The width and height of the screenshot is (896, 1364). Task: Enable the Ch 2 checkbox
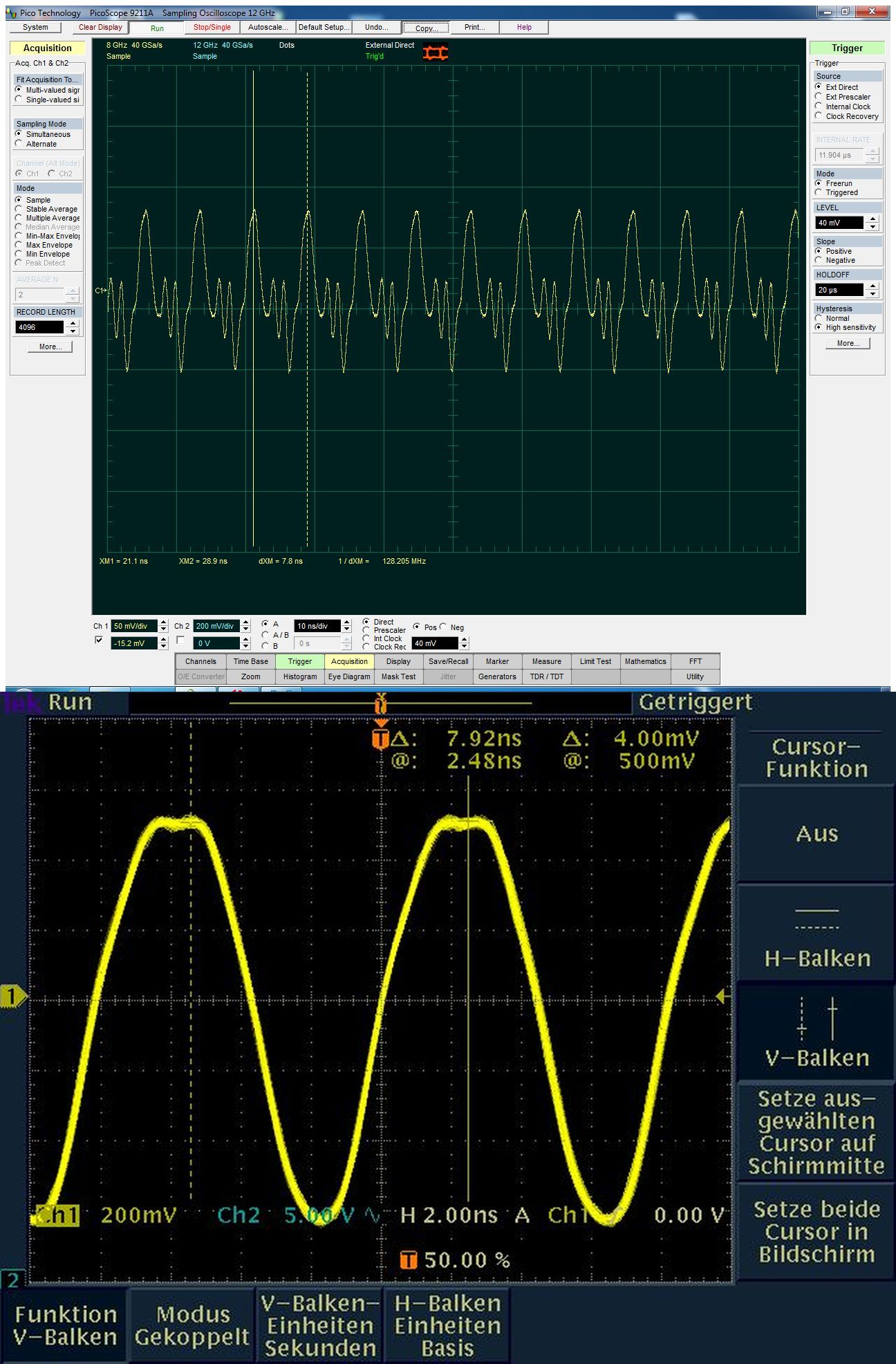coord(180,640)
